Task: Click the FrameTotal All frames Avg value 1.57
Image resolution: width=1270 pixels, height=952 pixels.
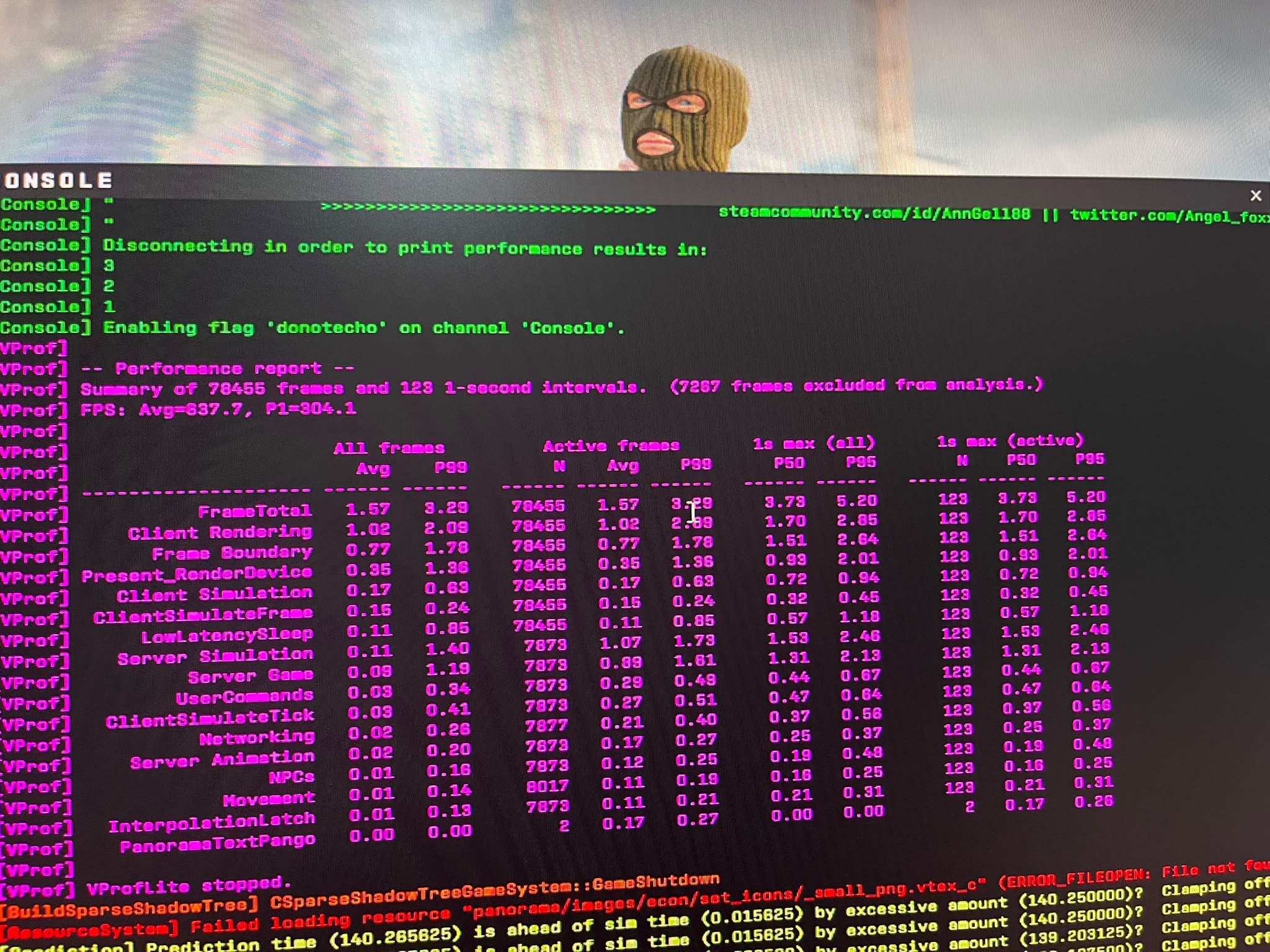Action: click(x=368, y=509)
